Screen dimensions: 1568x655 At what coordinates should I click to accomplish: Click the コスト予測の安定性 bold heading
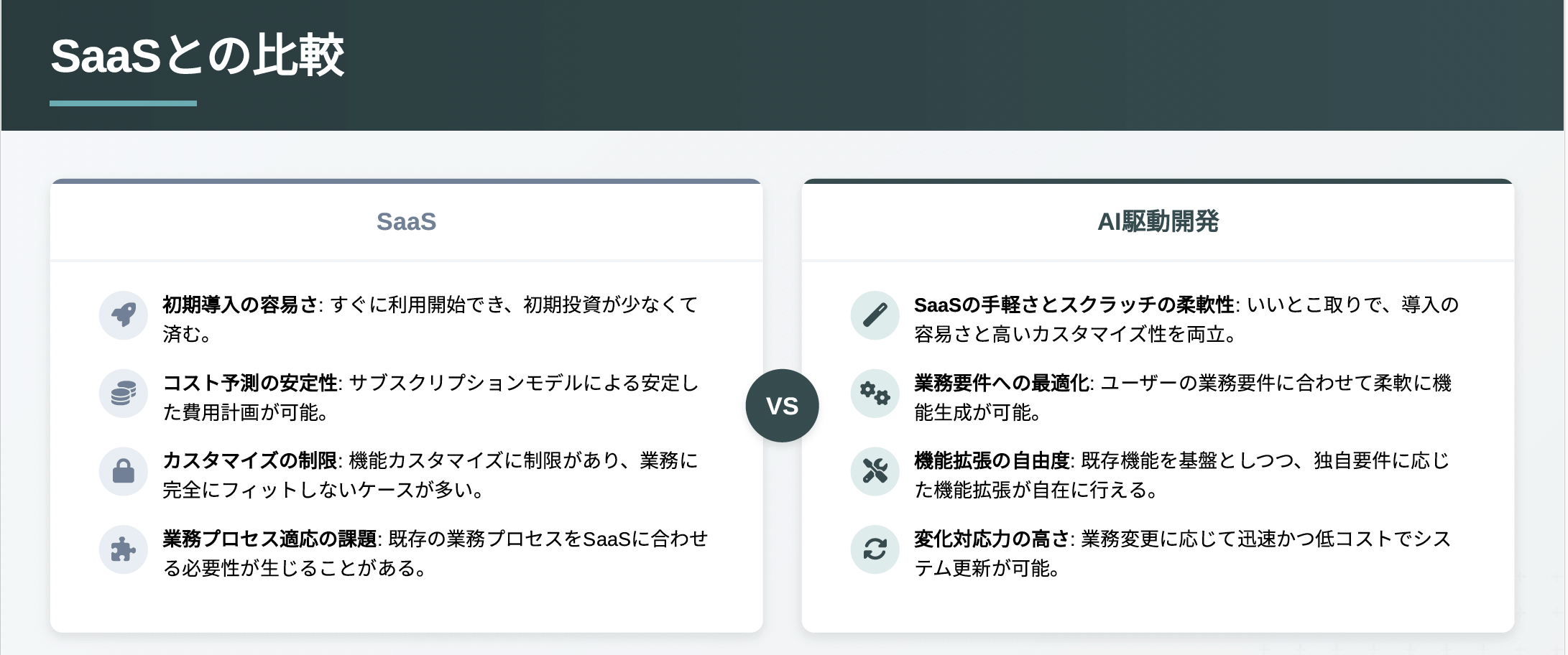pos(250,383)
